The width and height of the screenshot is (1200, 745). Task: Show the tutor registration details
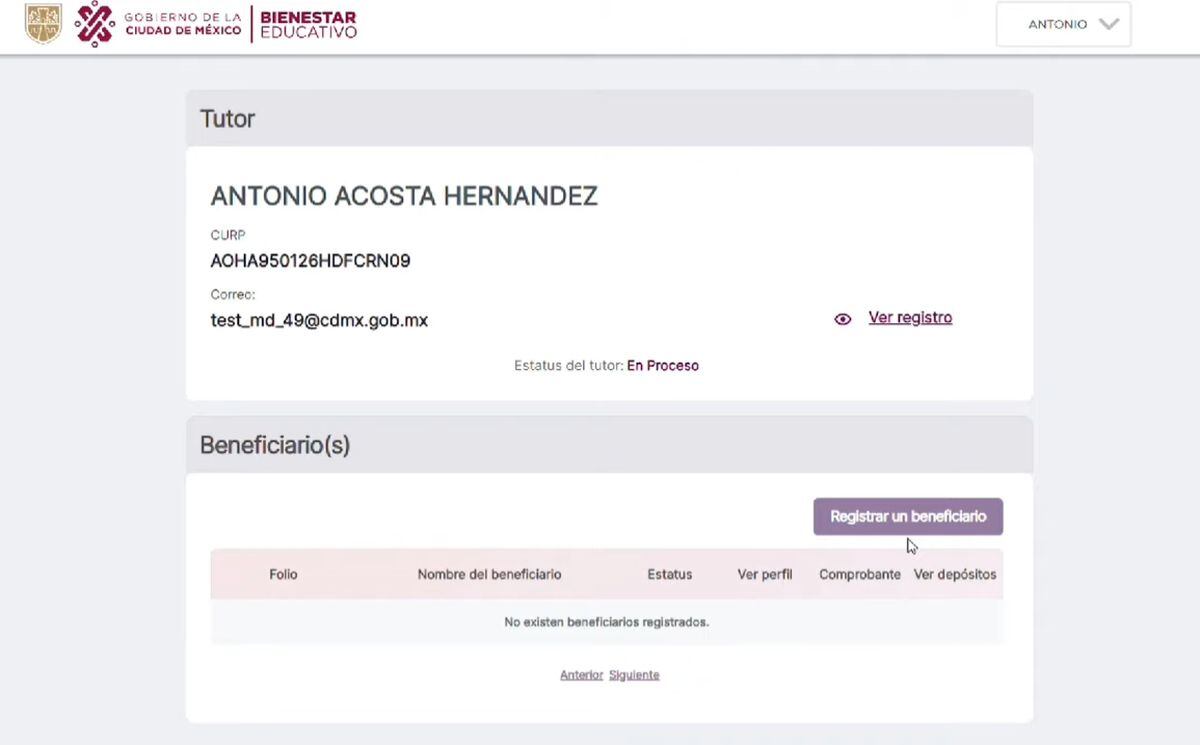pyautogui.click(x=910, y=317)
